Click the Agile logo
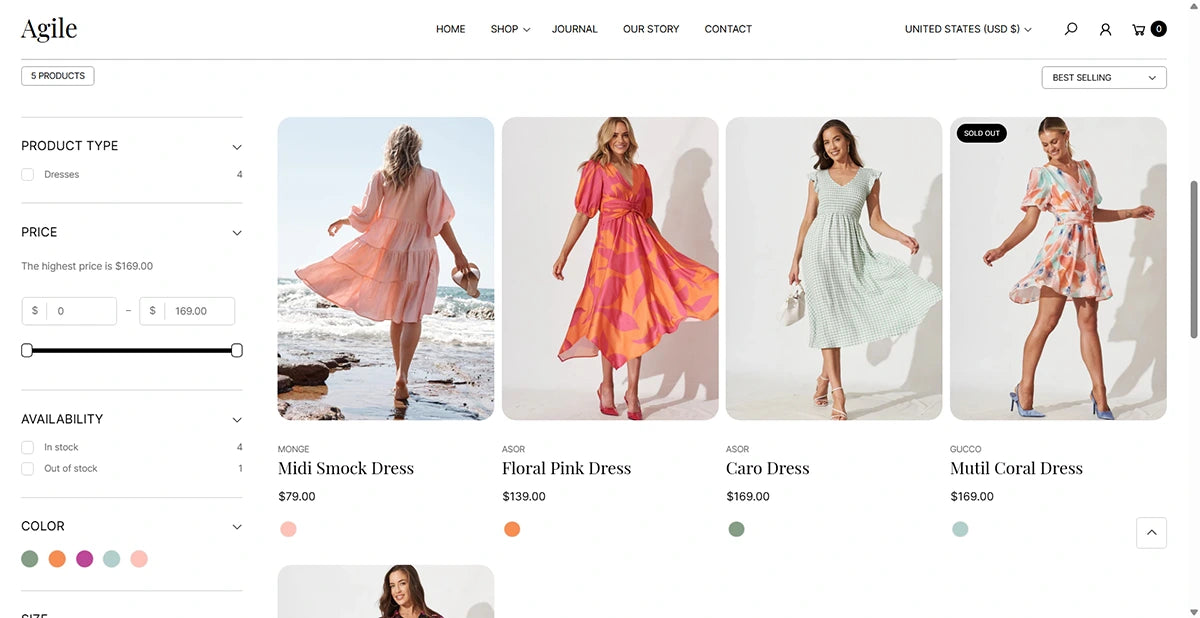The image size is (1200, 618). point(49,29)
